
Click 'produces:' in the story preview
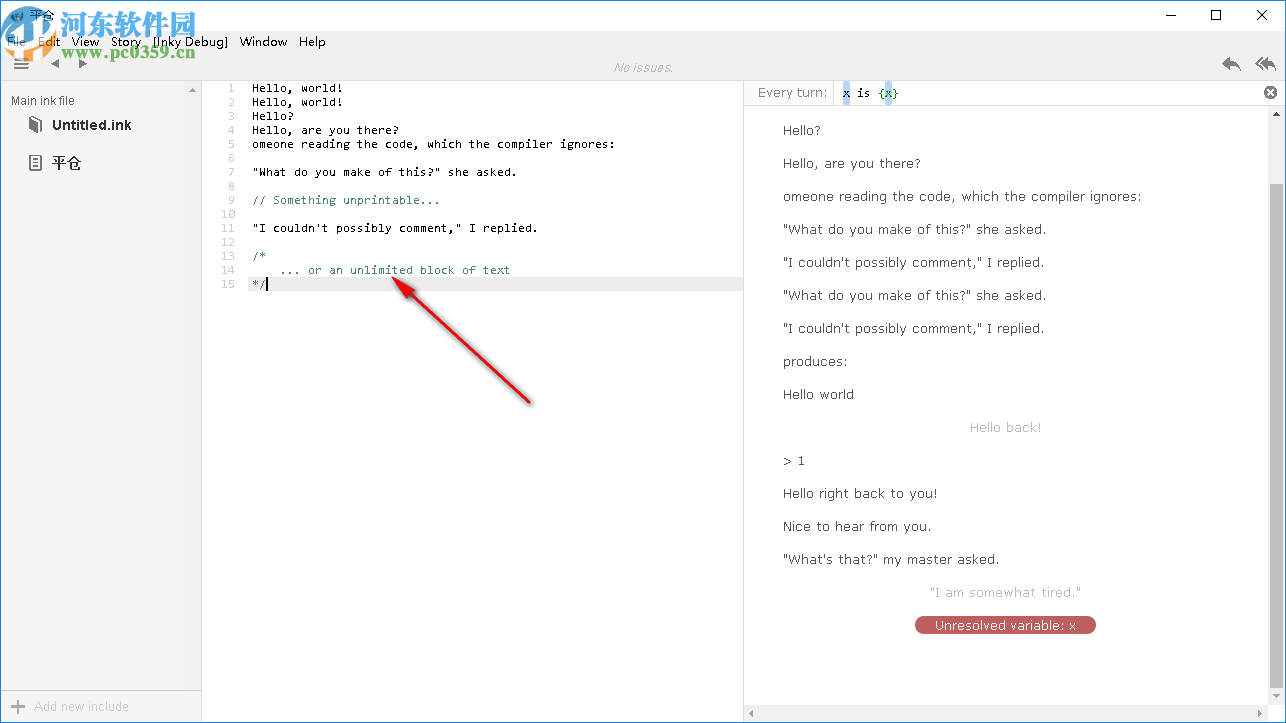pos(815,361)
